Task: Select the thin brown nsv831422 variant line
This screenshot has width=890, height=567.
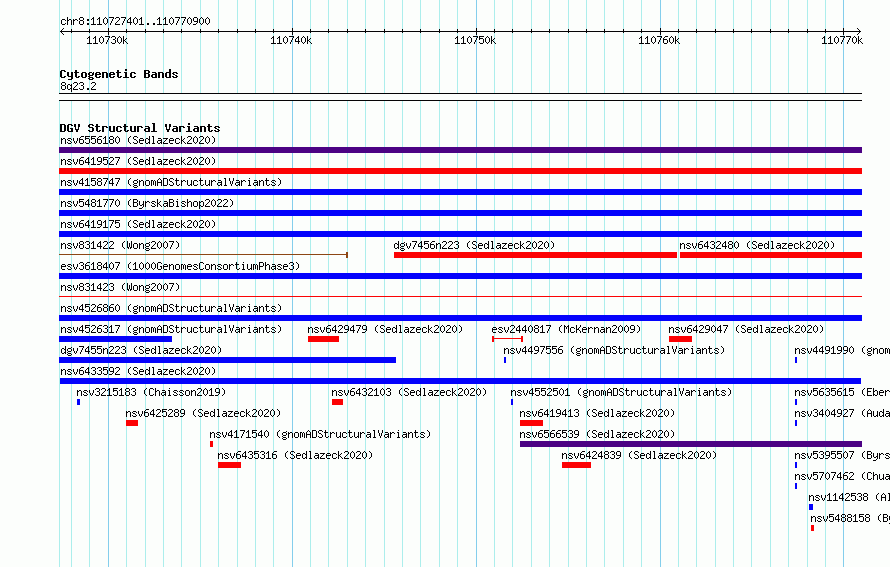Action: pyautogui.click(x=203, y=255)
